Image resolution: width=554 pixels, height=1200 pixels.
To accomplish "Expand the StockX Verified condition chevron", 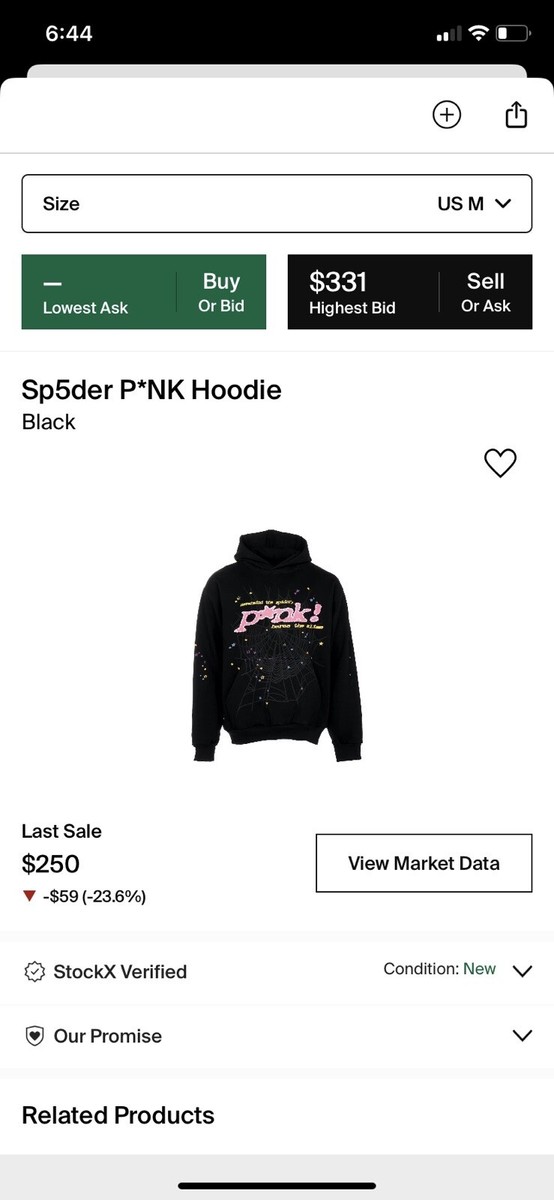I will click(522, 971).
